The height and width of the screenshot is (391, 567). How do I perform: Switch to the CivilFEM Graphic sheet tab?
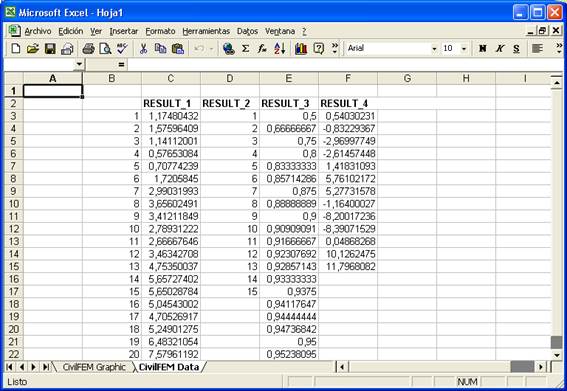tap(94, 367)
